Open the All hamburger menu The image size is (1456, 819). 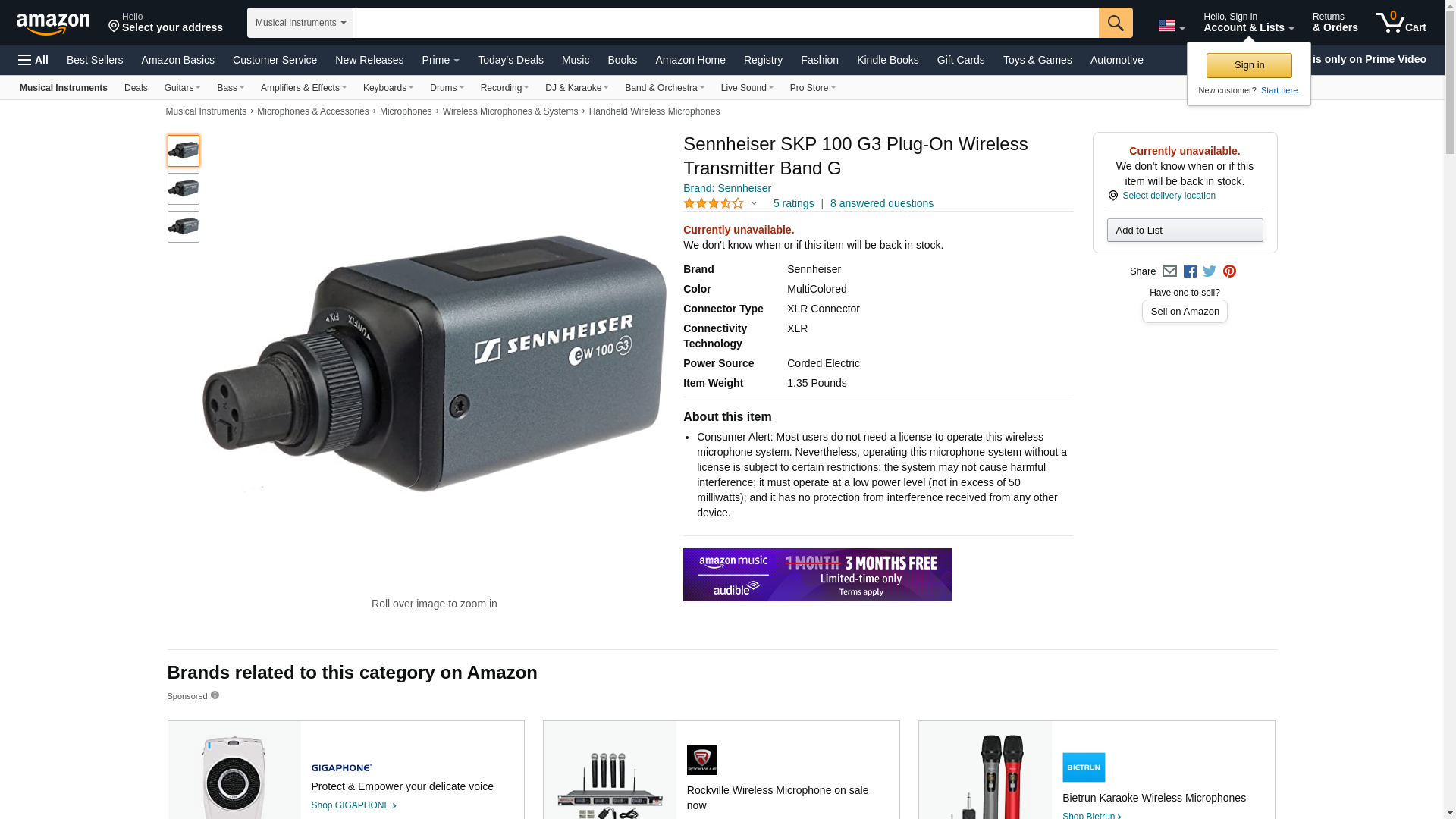33,60
